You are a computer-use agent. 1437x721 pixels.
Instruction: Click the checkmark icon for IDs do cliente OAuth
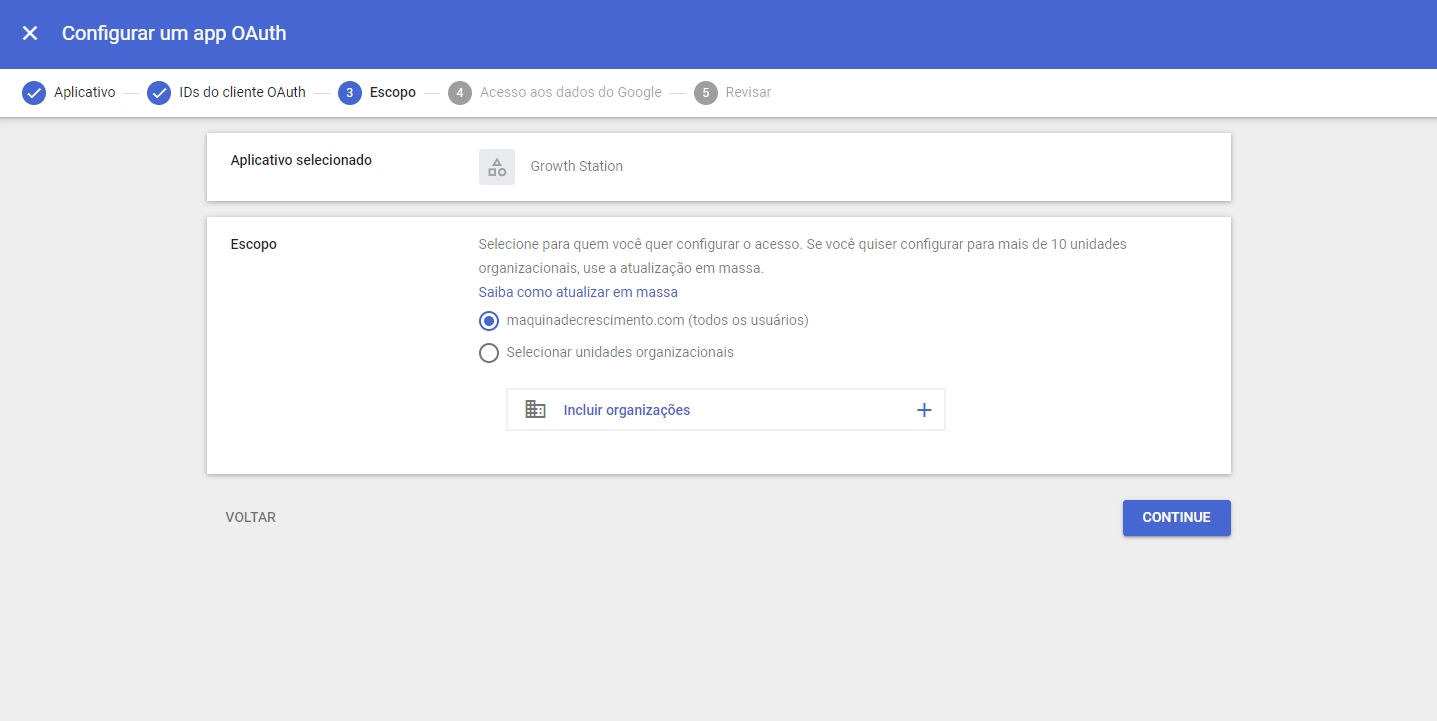pos(159,93)
